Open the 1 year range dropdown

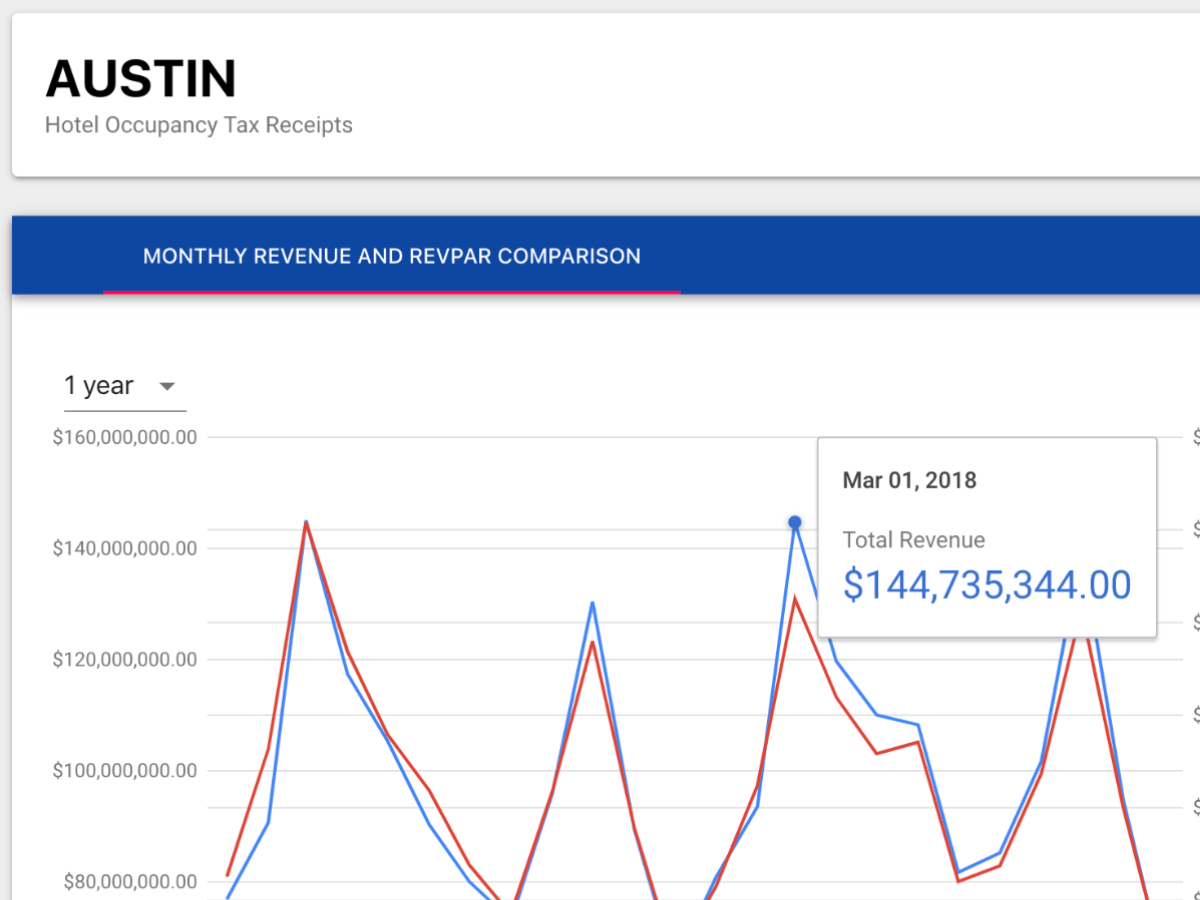[125, 386]
